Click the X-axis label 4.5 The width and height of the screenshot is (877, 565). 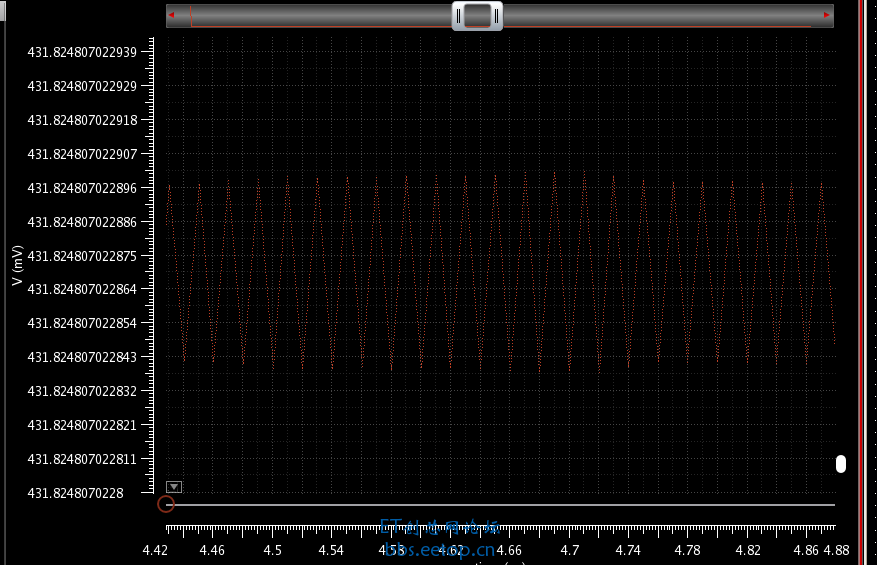coord(272,550)
